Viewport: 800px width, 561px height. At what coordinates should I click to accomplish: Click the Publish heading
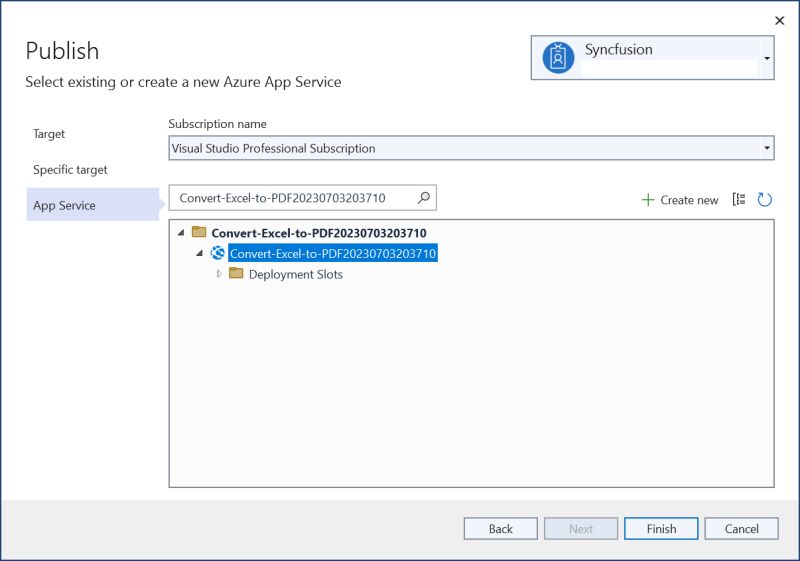(x=62, y=50)
